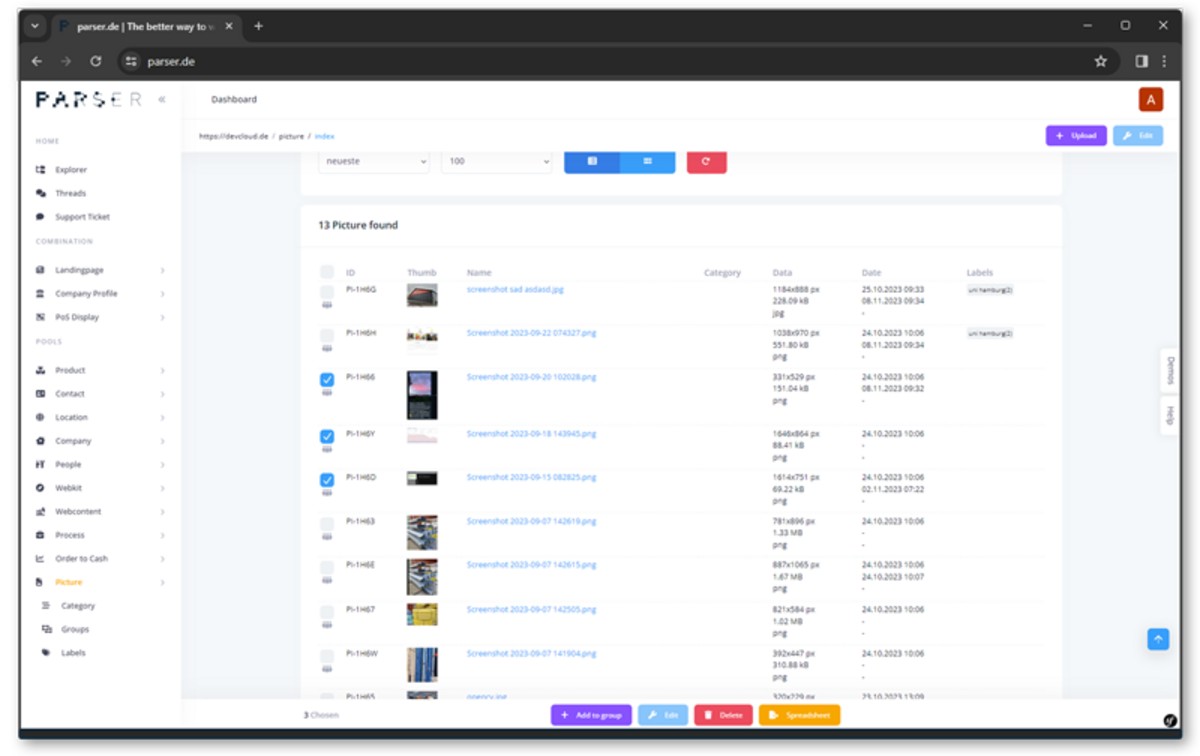This screenshot has width=1200, height=756.
Task: Select the checkbox for Screenshot 2023-09-22 074327.png
Action: [x=327, y=336]
